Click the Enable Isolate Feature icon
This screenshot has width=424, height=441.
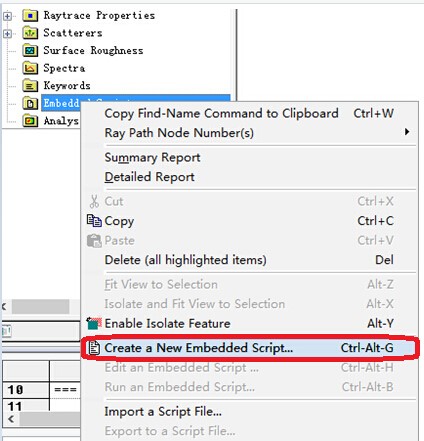pyautogui.click(x=94, y=323)
